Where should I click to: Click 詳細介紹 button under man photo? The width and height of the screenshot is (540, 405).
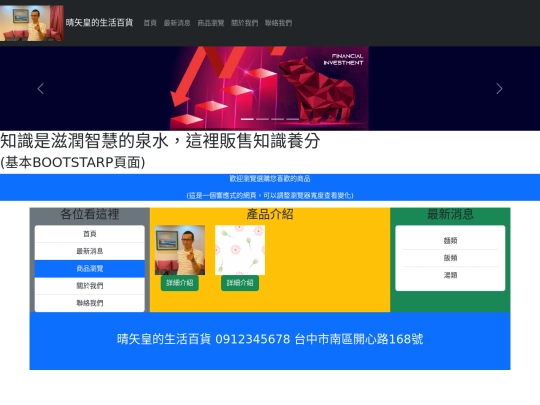point(180,283)
